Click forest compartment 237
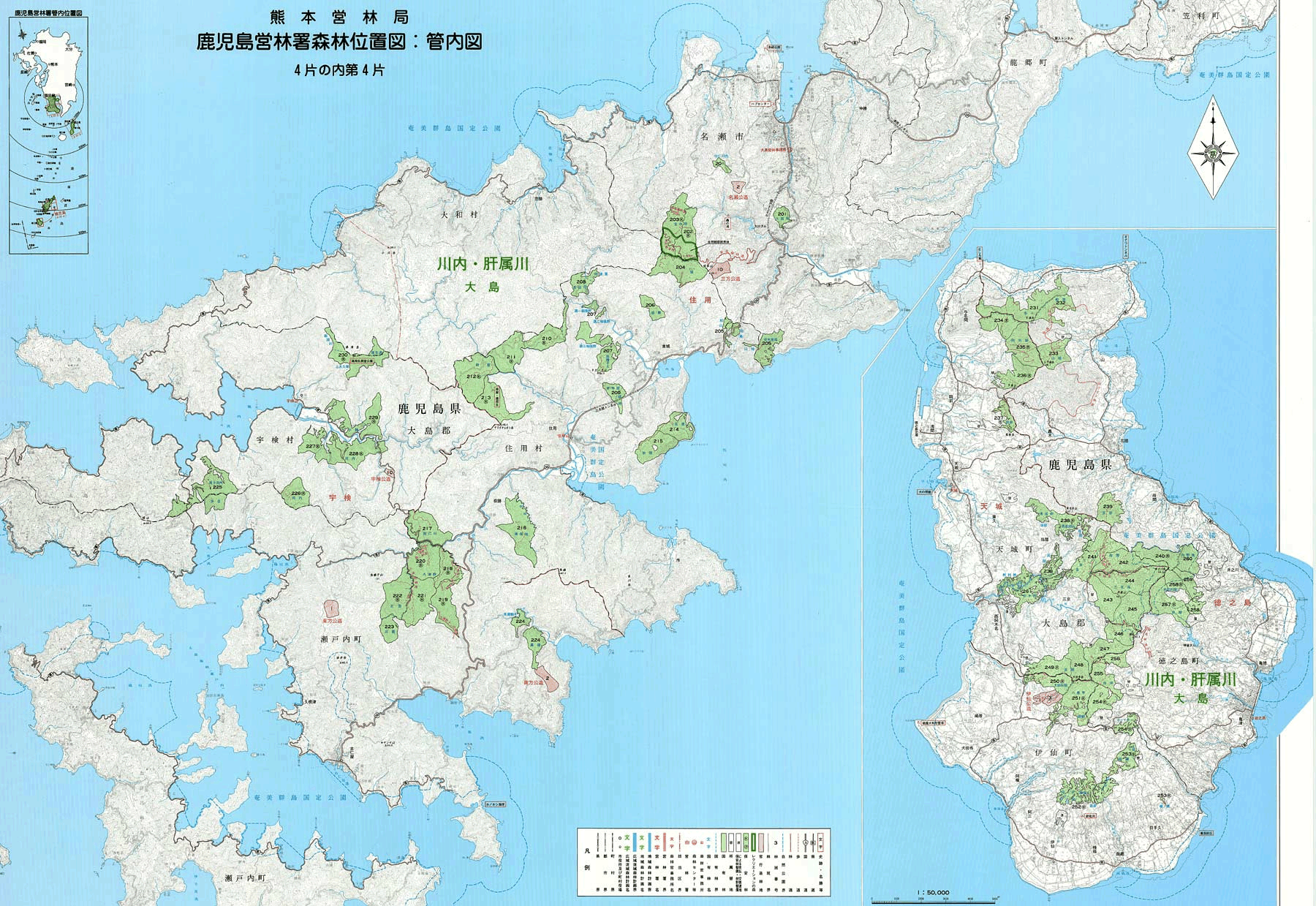Image resolution: width=1316 pixels, height=906 pixels. click(999, 418)
